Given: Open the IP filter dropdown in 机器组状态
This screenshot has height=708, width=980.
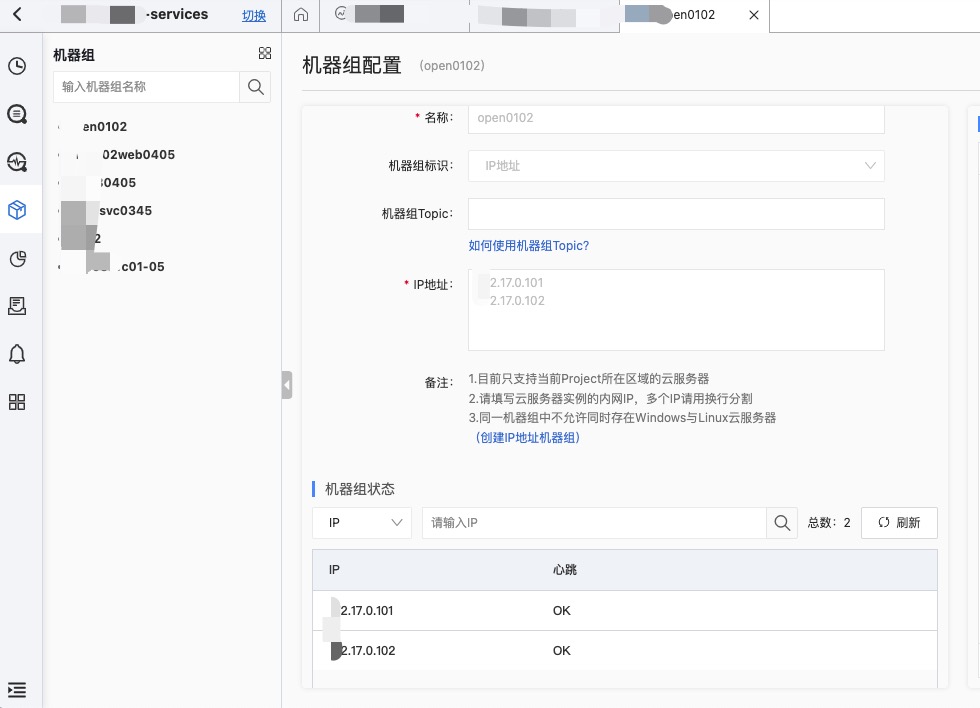Looking at the screenshot, I should (x=361, y=522).
